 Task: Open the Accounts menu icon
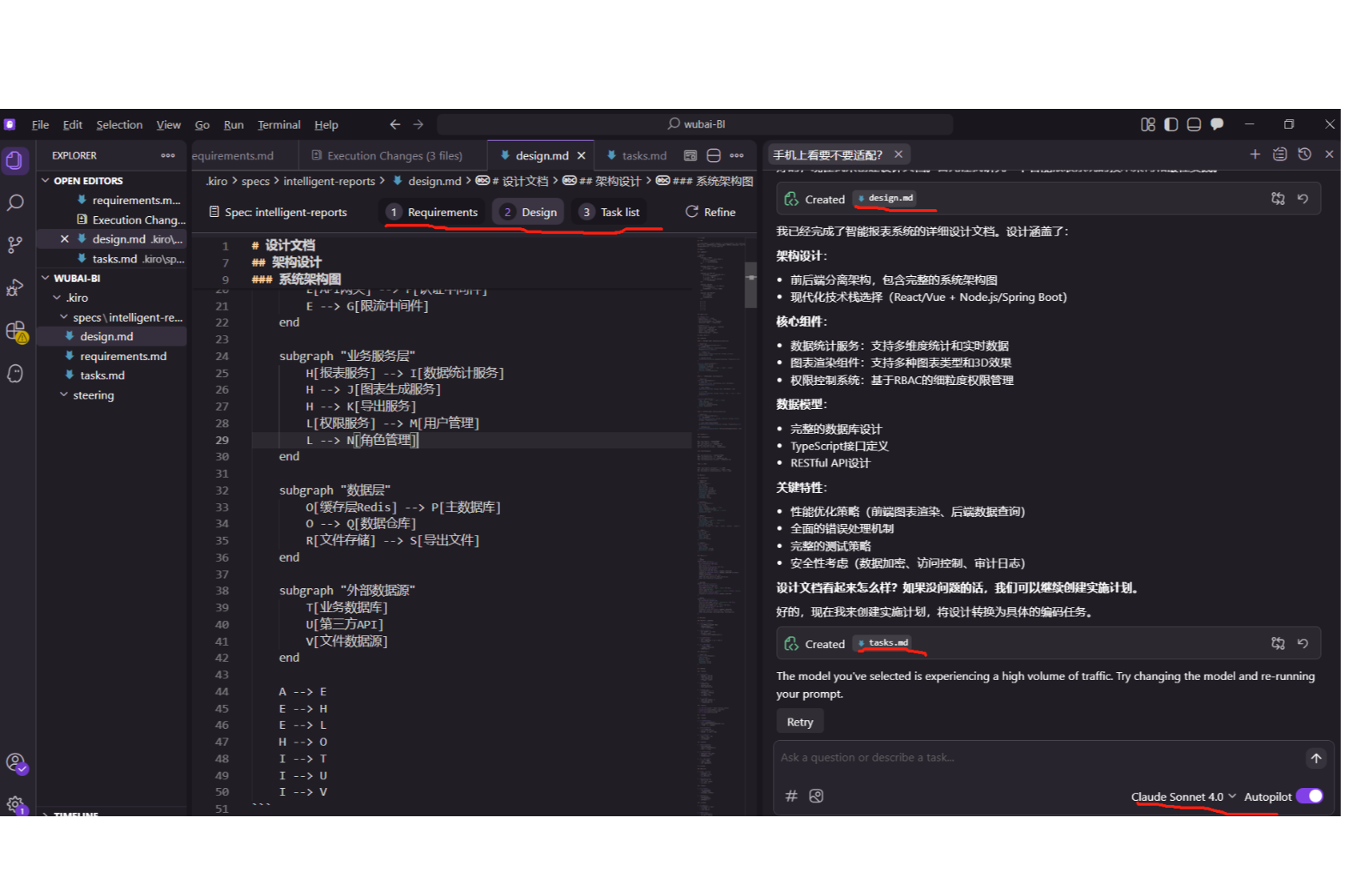click(x=15, y=762)
